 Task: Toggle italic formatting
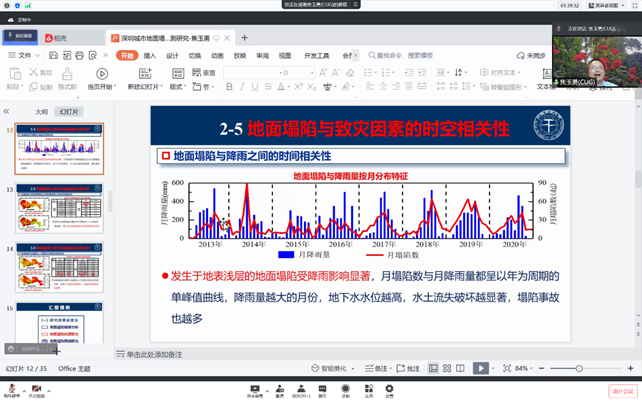click(242, 87)
